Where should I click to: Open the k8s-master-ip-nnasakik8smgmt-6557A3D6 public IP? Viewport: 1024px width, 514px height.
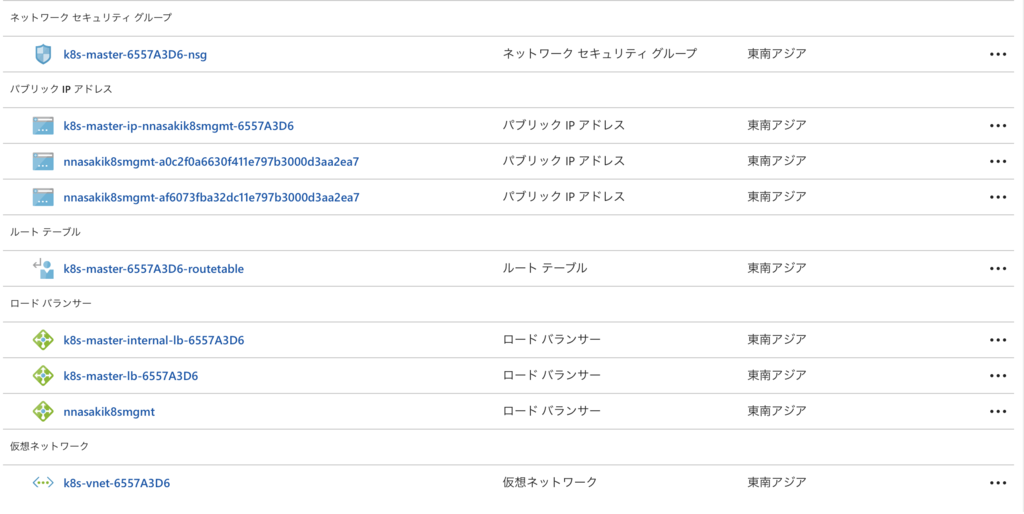178,126
